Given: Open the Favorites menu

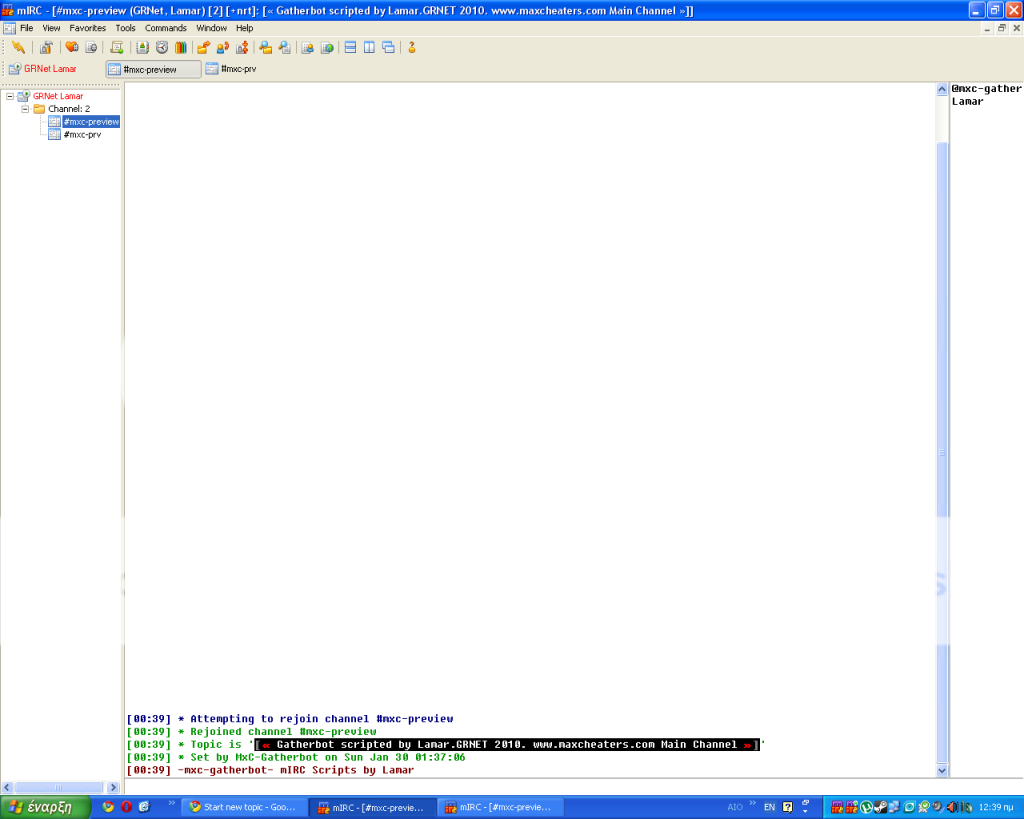Looking at the screenshot, I should [x=87, y=28].
